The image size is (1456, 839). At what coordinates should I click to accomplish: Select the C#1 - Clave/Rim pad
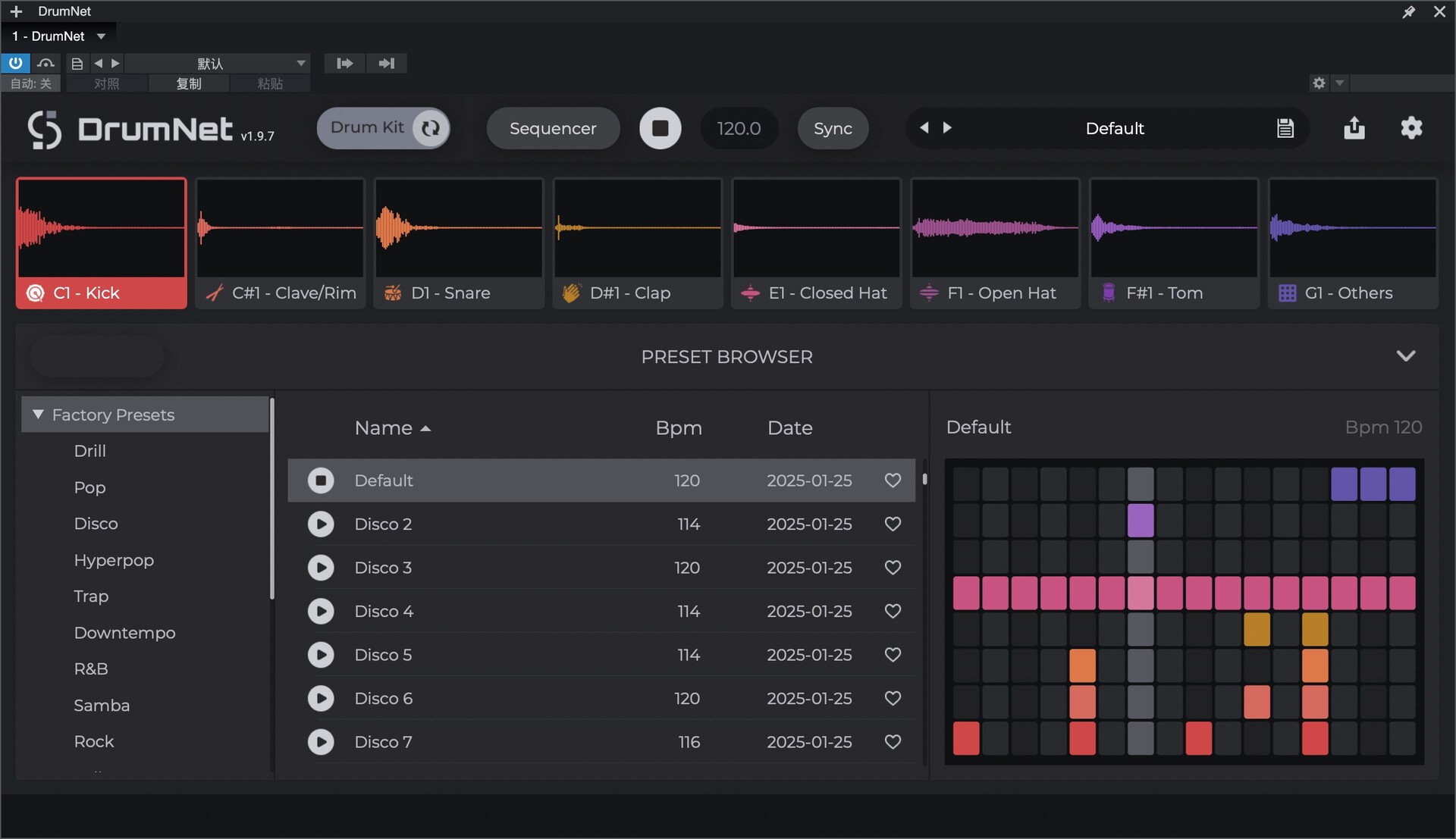coord(280,243)
